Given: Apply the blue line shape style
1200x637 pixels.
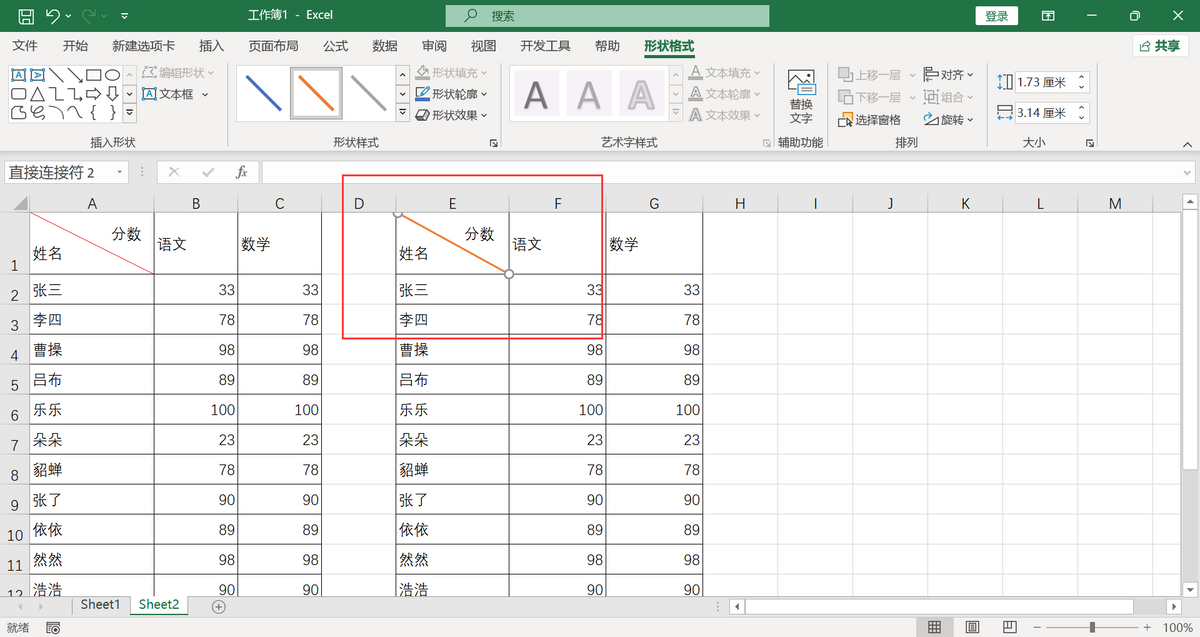Looking at the screenshot, I should pyautogui.click(x=263, y=94).
